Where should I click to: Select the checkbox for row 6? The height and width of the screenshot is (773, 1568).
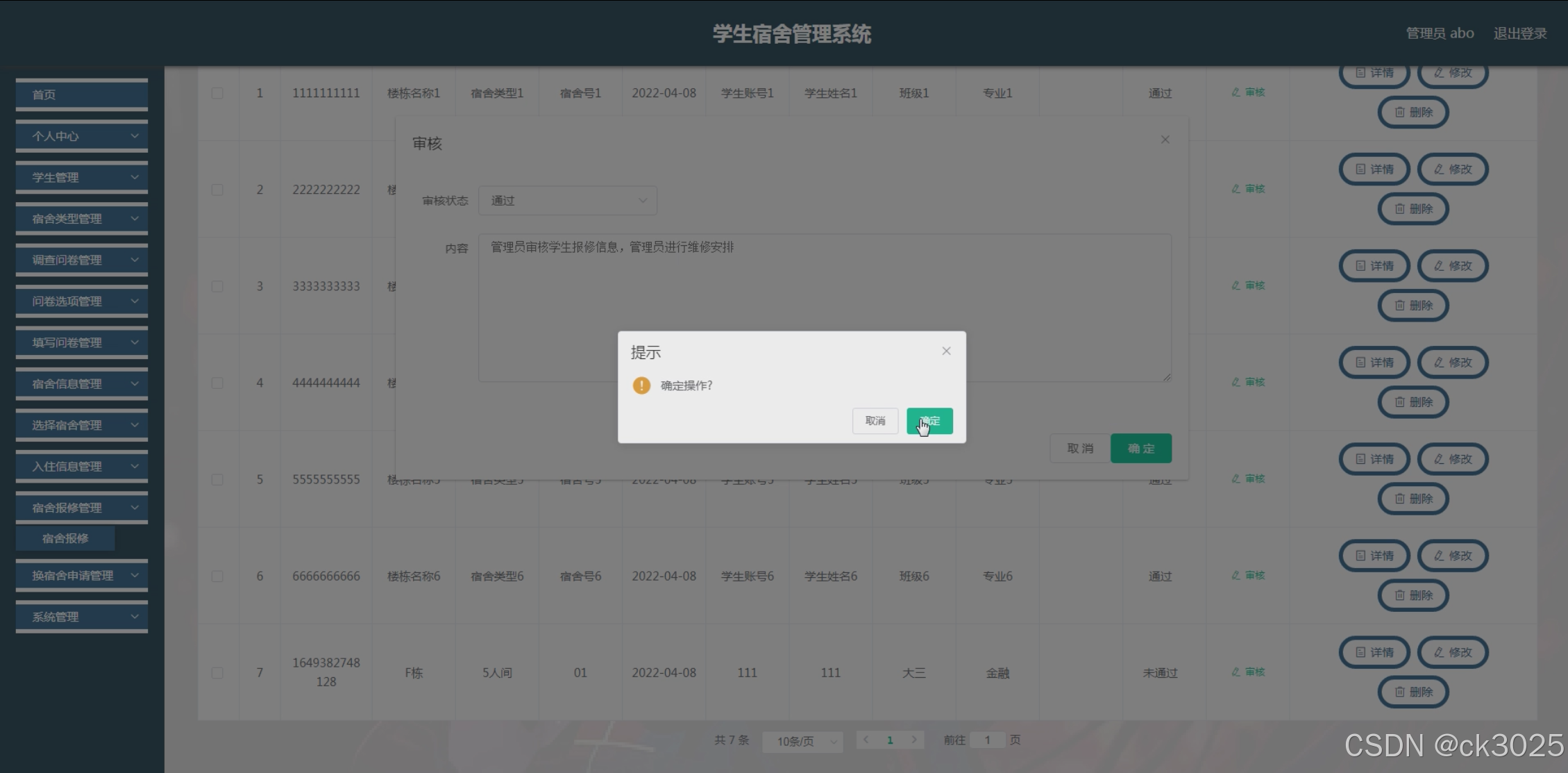coord(217,576)
